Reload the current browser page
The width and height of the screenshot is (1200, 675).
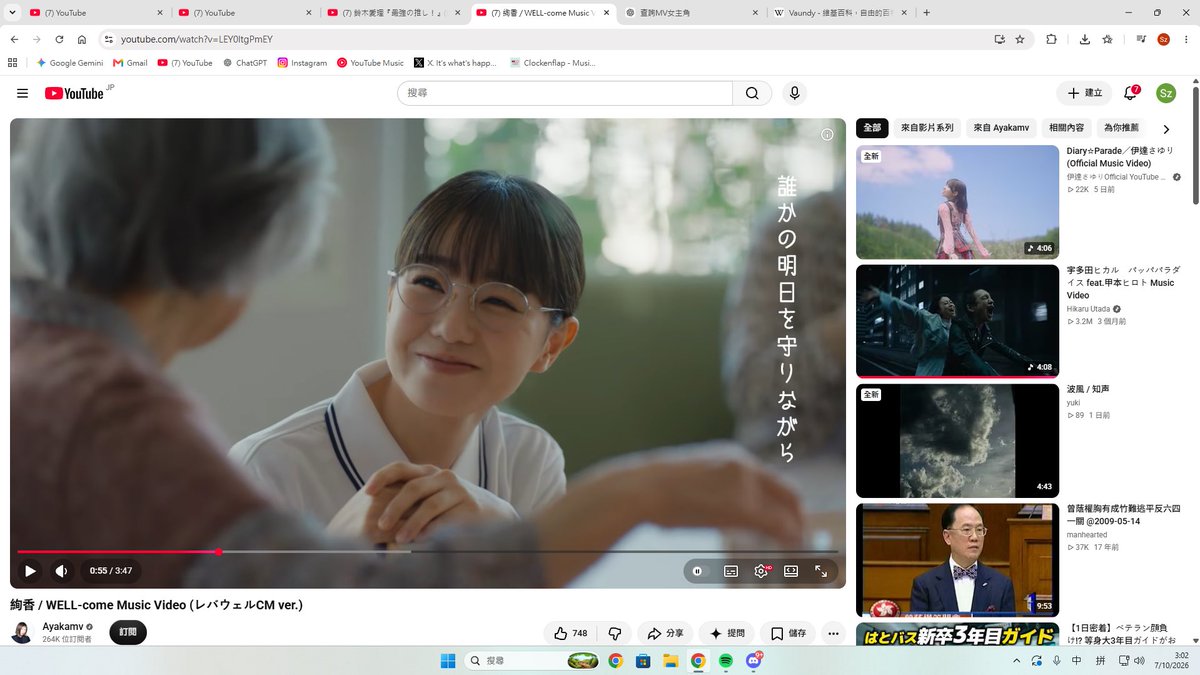pos(59,39)
